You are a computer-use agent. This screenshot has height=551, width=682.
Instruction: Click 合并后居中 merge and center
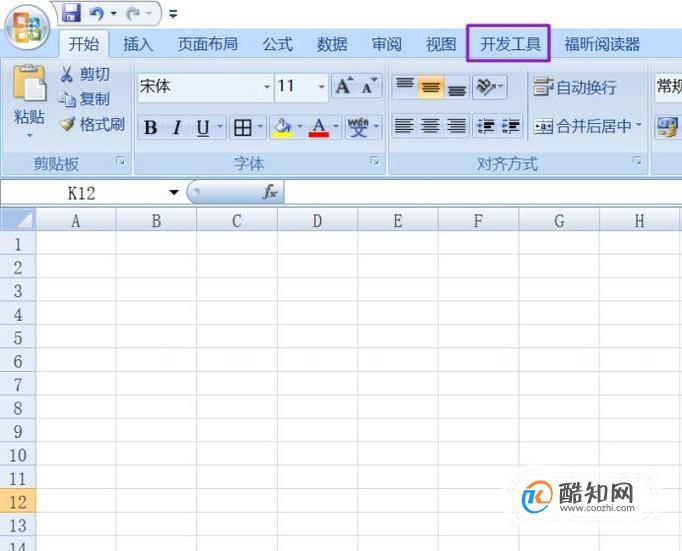pyautogui.click(x=583, y=126)
